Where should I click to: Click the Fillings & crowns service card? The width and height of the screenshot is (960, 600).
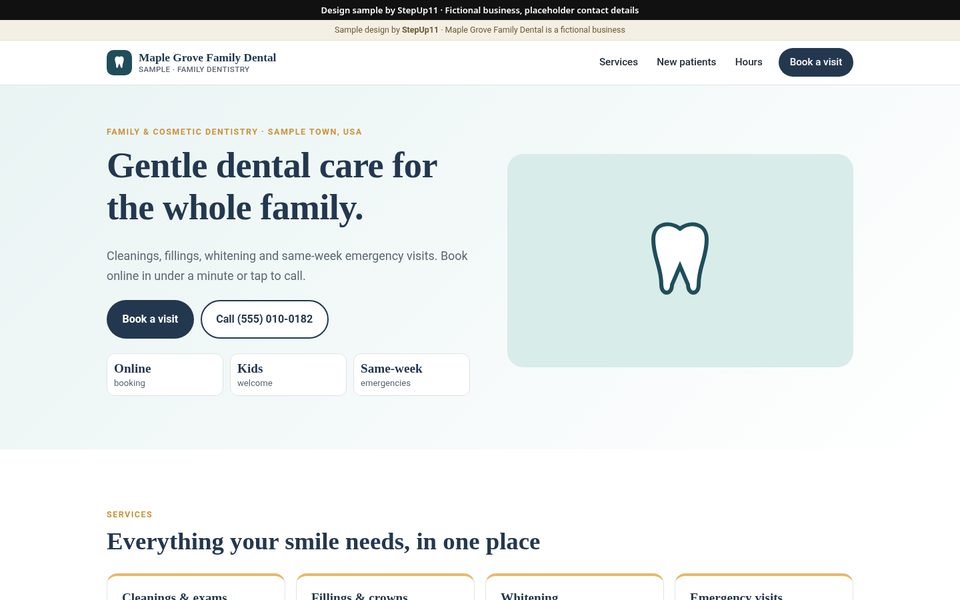point(385,587)
